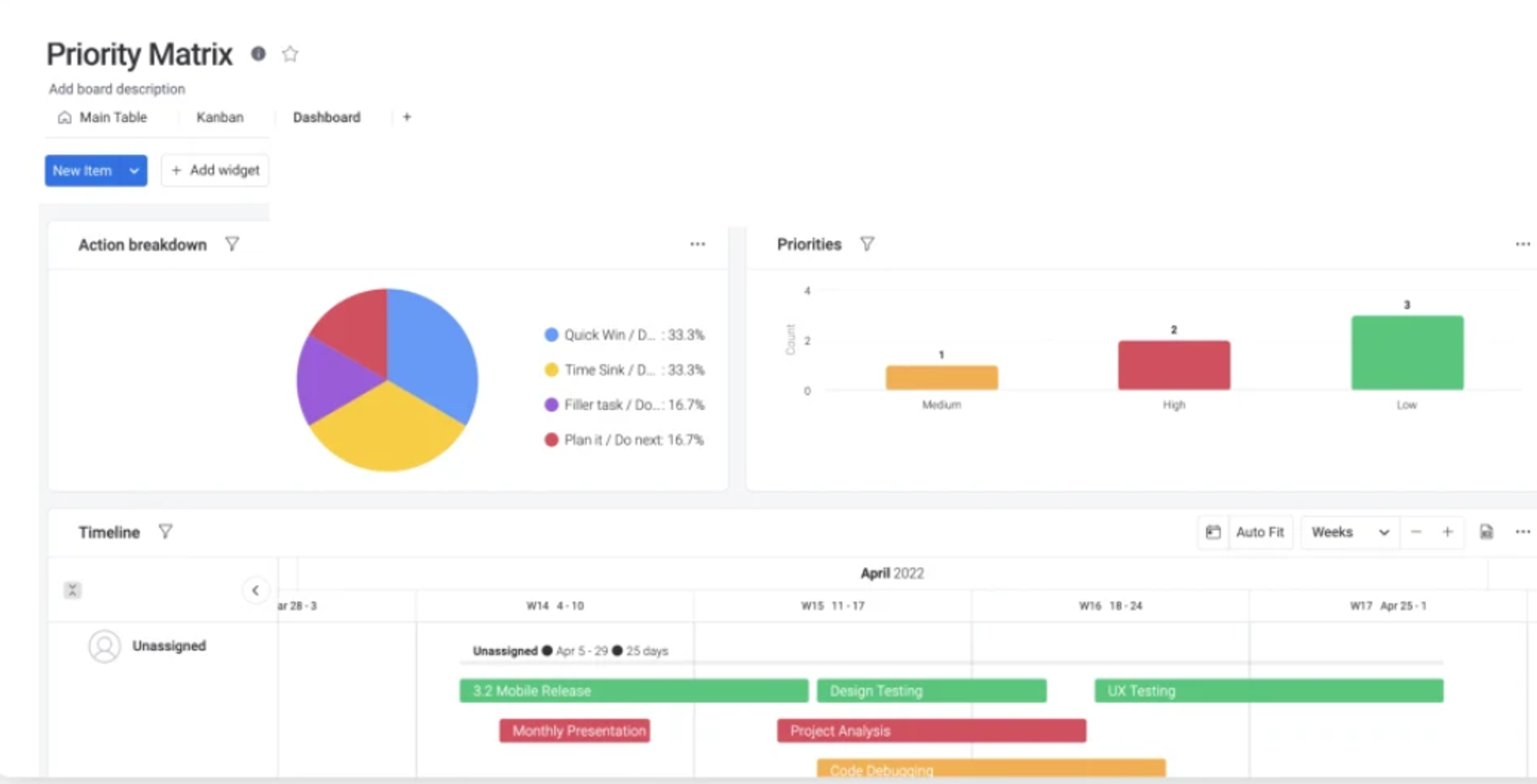The image size is (1537, 784).
Task: Open the 3.2 Mobile Release timeline bar
Action: (x=634, y=691)
